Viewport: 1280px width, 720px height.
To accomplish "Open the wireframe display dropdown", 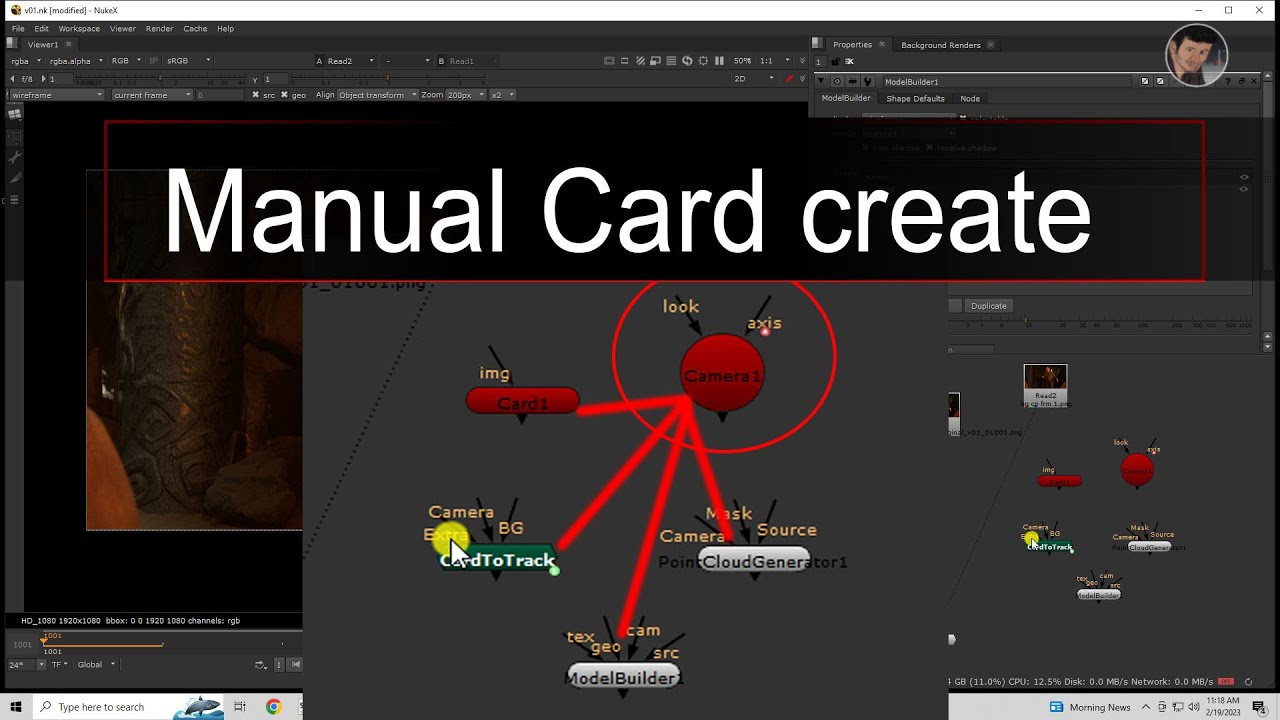I will point(56,95).
